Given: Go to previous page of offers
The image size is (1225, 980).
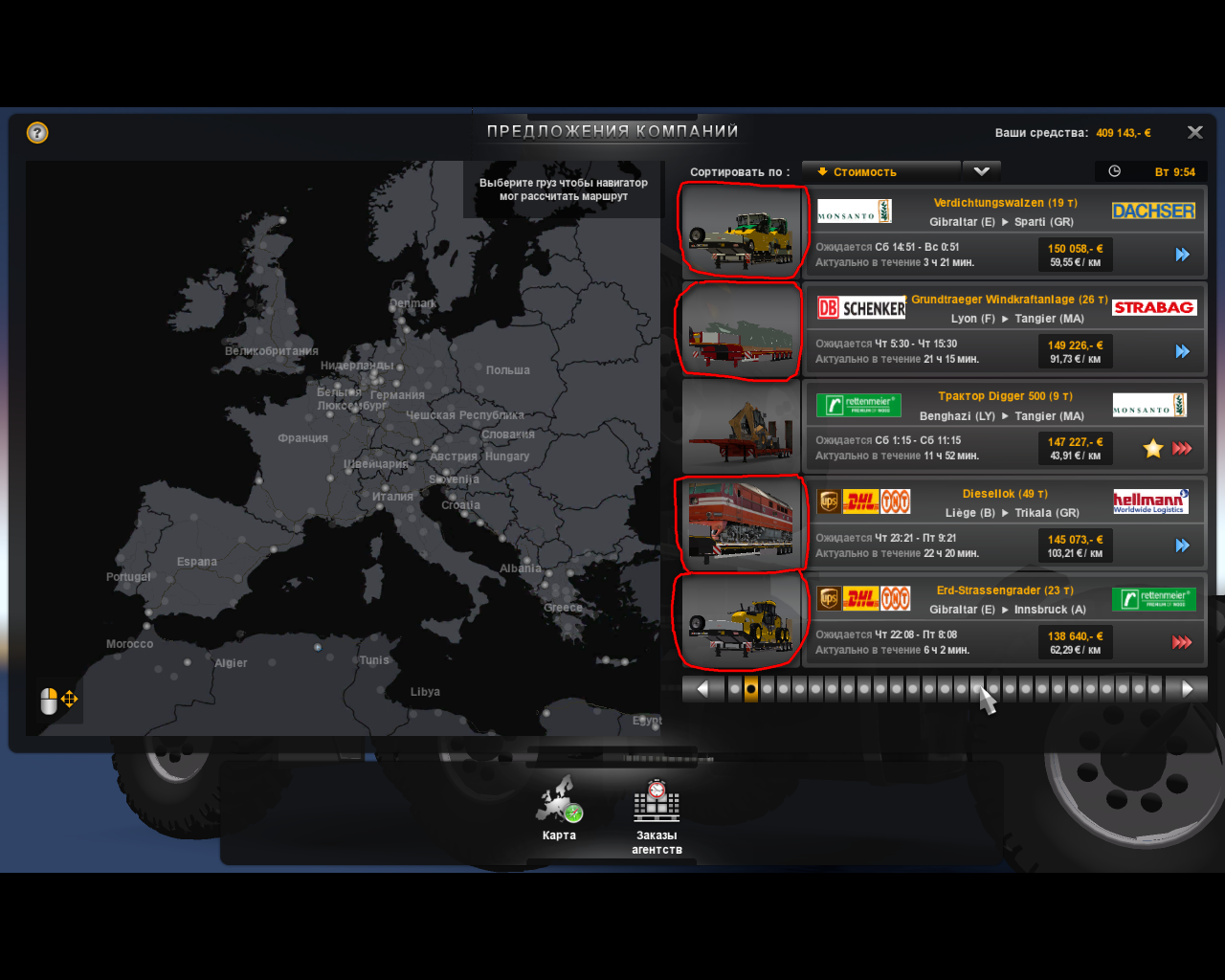Looking at the screenshot, I should [x=702, y=688].
